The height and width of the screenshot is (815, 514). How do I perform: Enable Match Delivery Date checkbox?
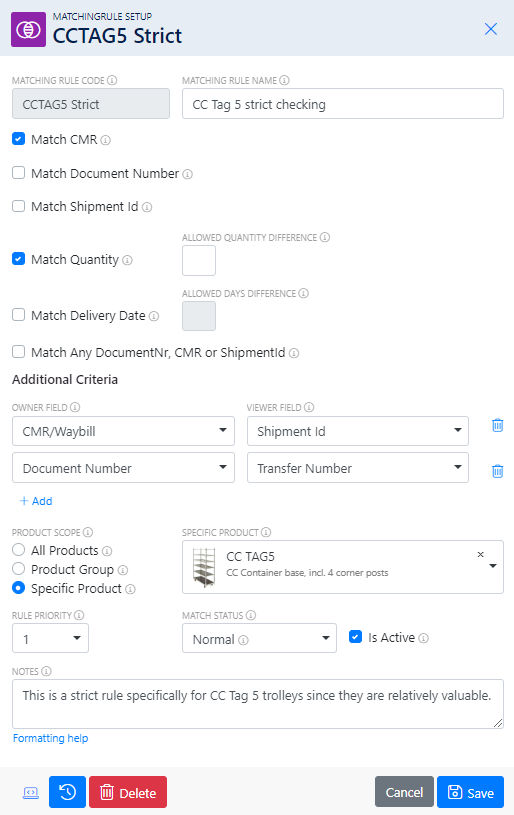click(x=19, y=315)
